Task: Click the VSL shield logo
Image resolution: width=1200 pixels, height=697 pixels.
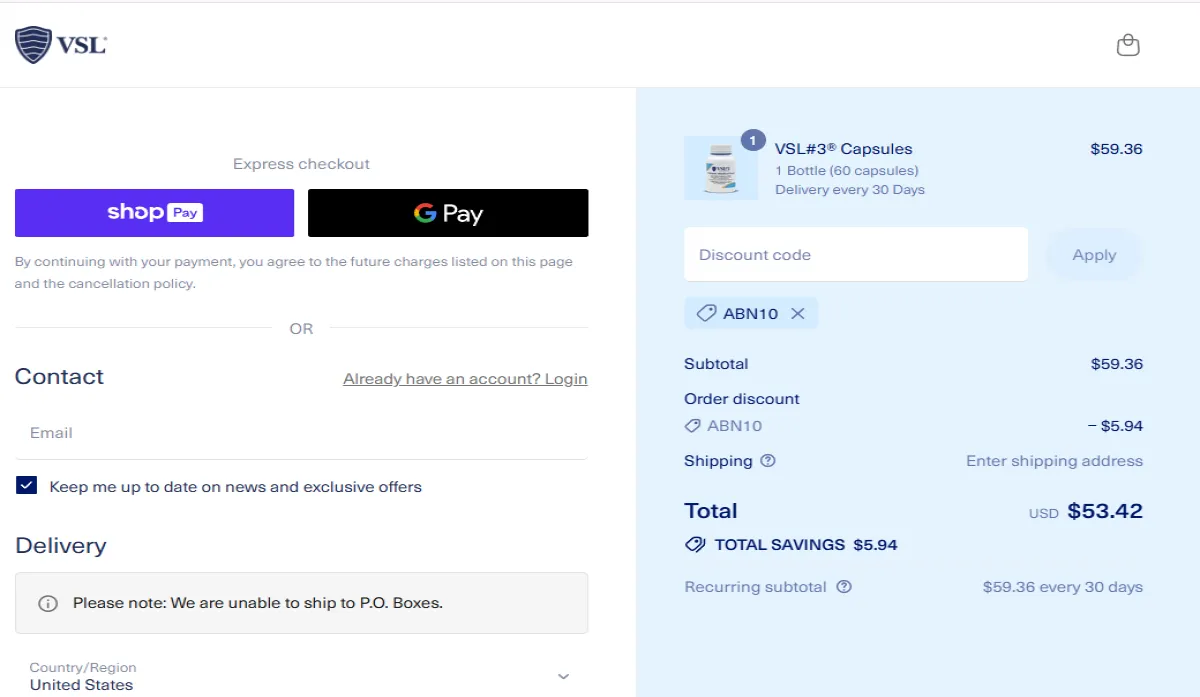Action: coord(61,45)
